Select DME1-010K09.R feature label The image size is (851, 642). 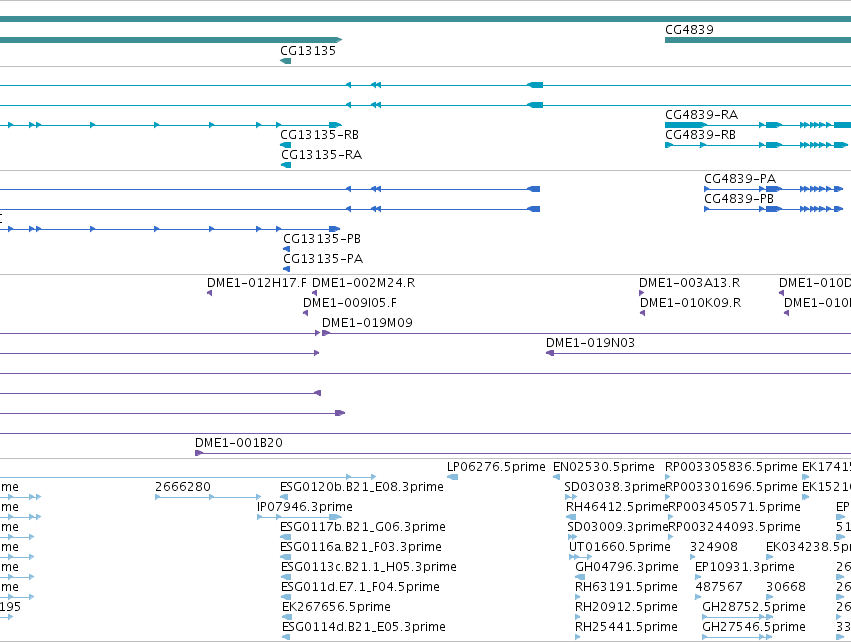coord(690,303)
